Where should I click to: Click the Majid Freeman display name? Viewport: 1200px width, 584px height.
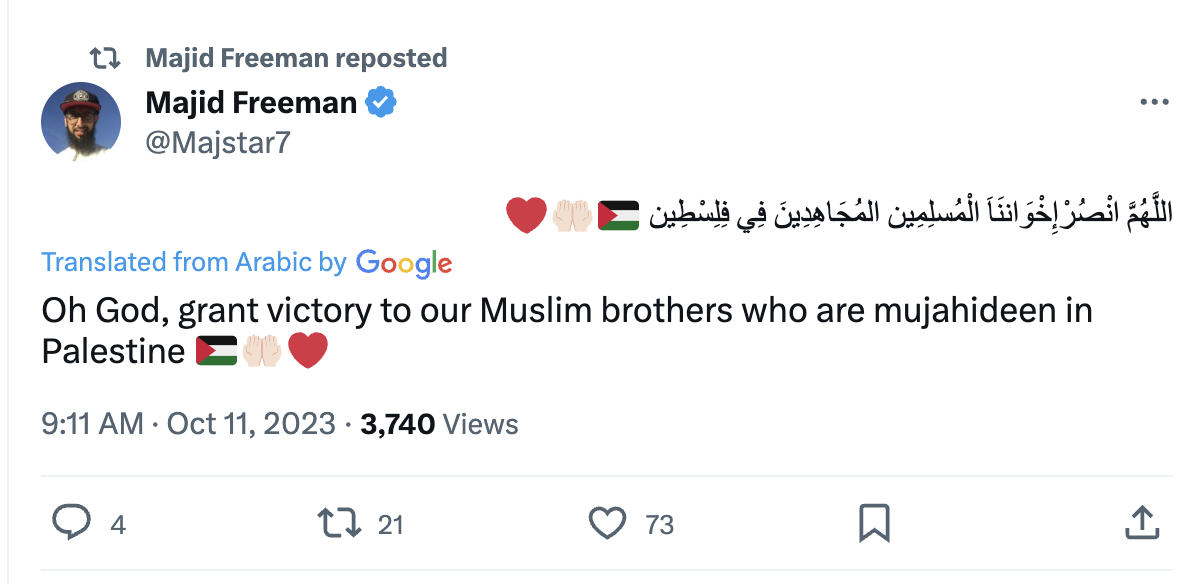pos(251,102)
